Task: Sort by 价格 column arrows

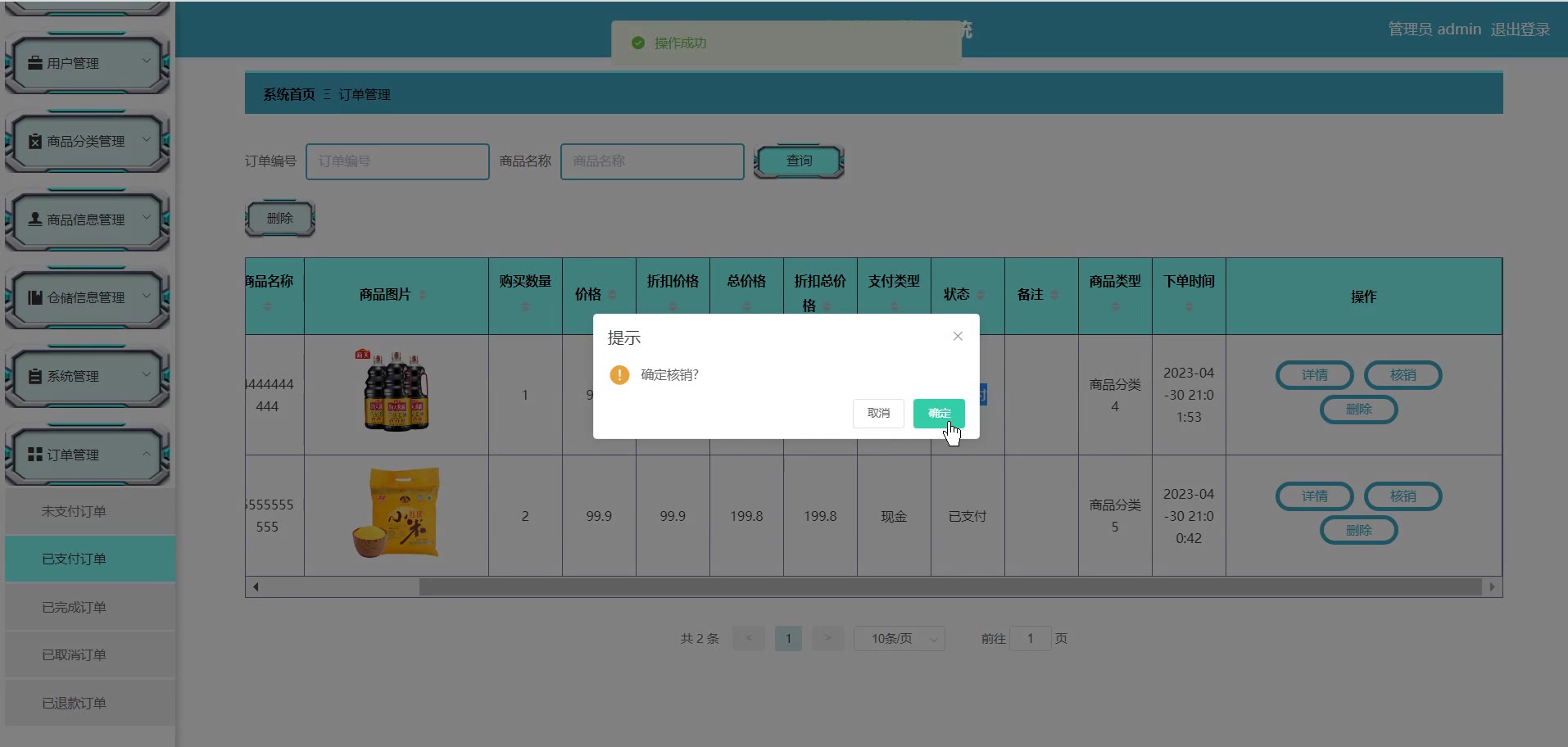Action: tap(612, 295)
